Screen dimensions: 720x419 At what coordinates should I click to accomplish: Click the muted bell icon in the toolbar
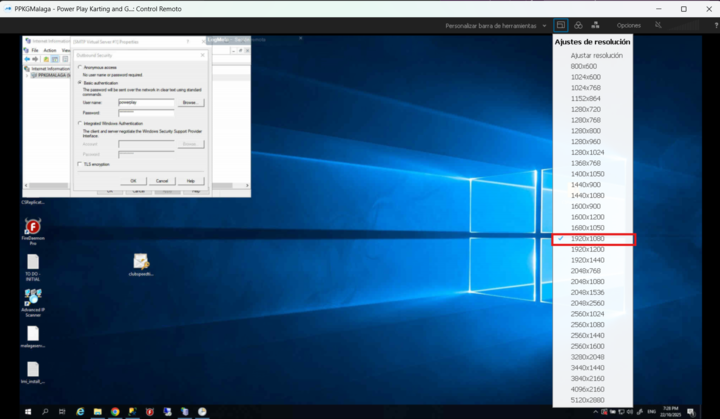[658, 25]
